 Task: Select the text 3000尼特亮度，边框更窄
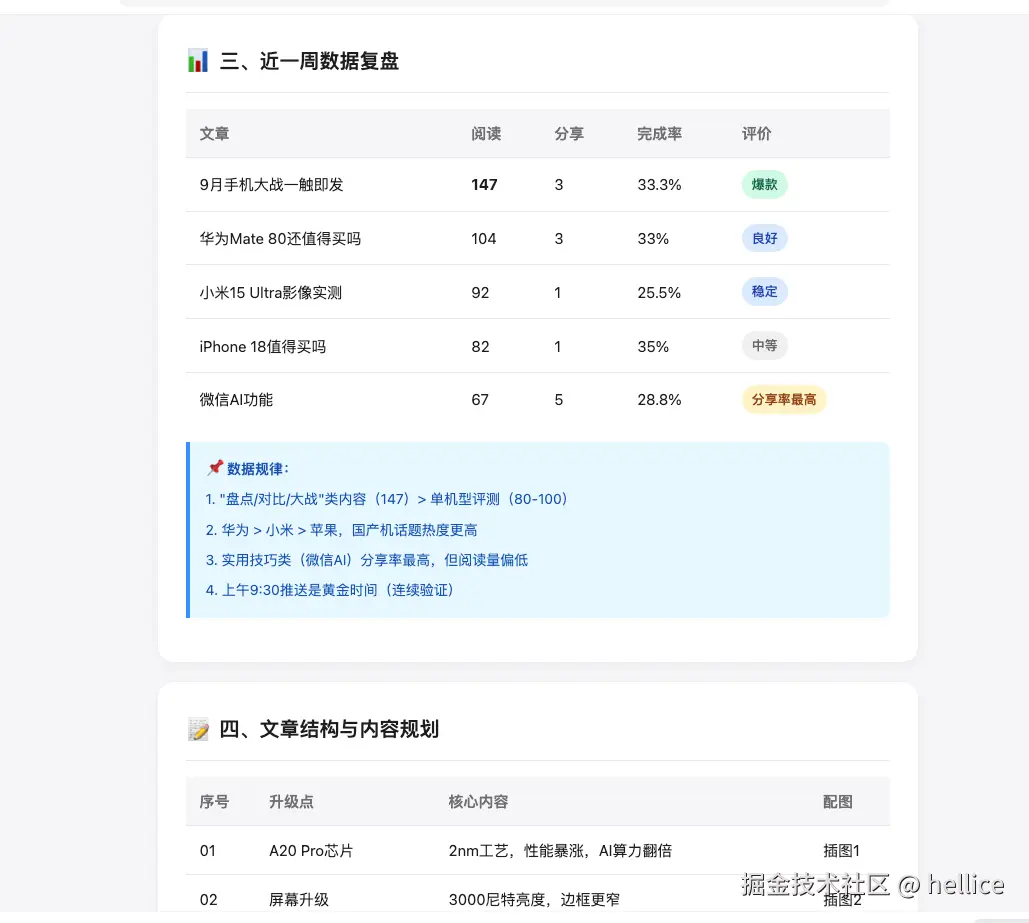click(534, 900)
